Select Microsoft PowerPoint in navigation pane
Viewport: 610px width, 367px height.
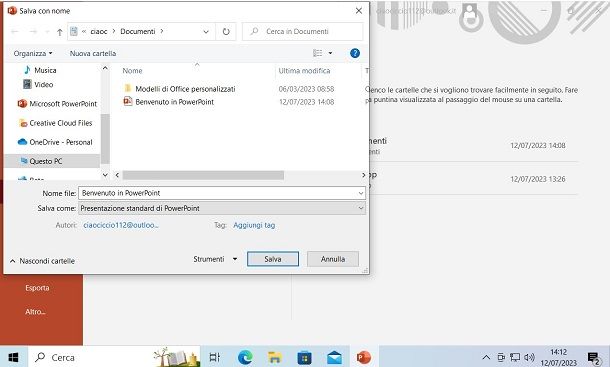(x=57, y=104)
